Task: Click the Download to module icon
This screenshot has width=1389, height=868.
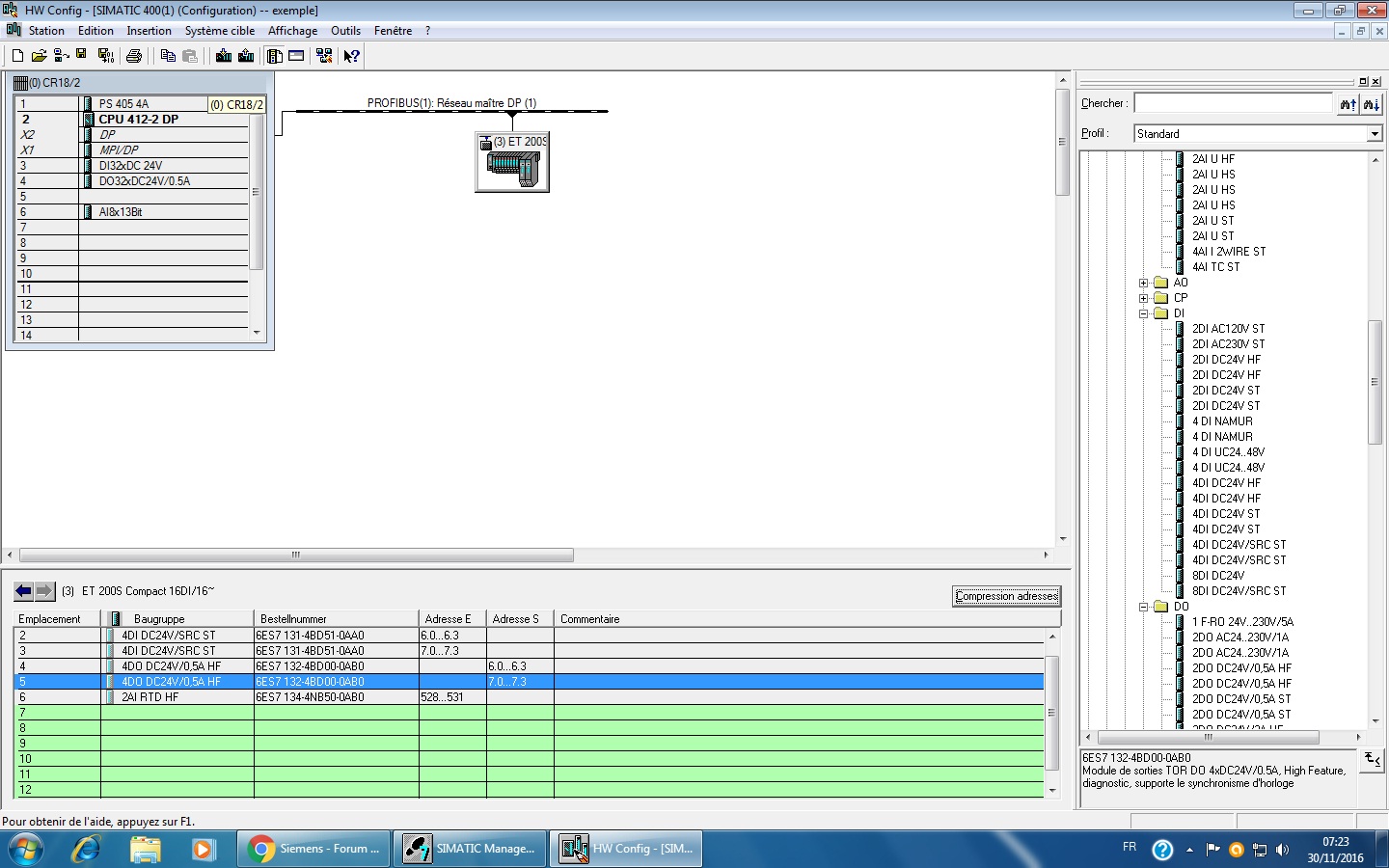Action: pos(224,56)
